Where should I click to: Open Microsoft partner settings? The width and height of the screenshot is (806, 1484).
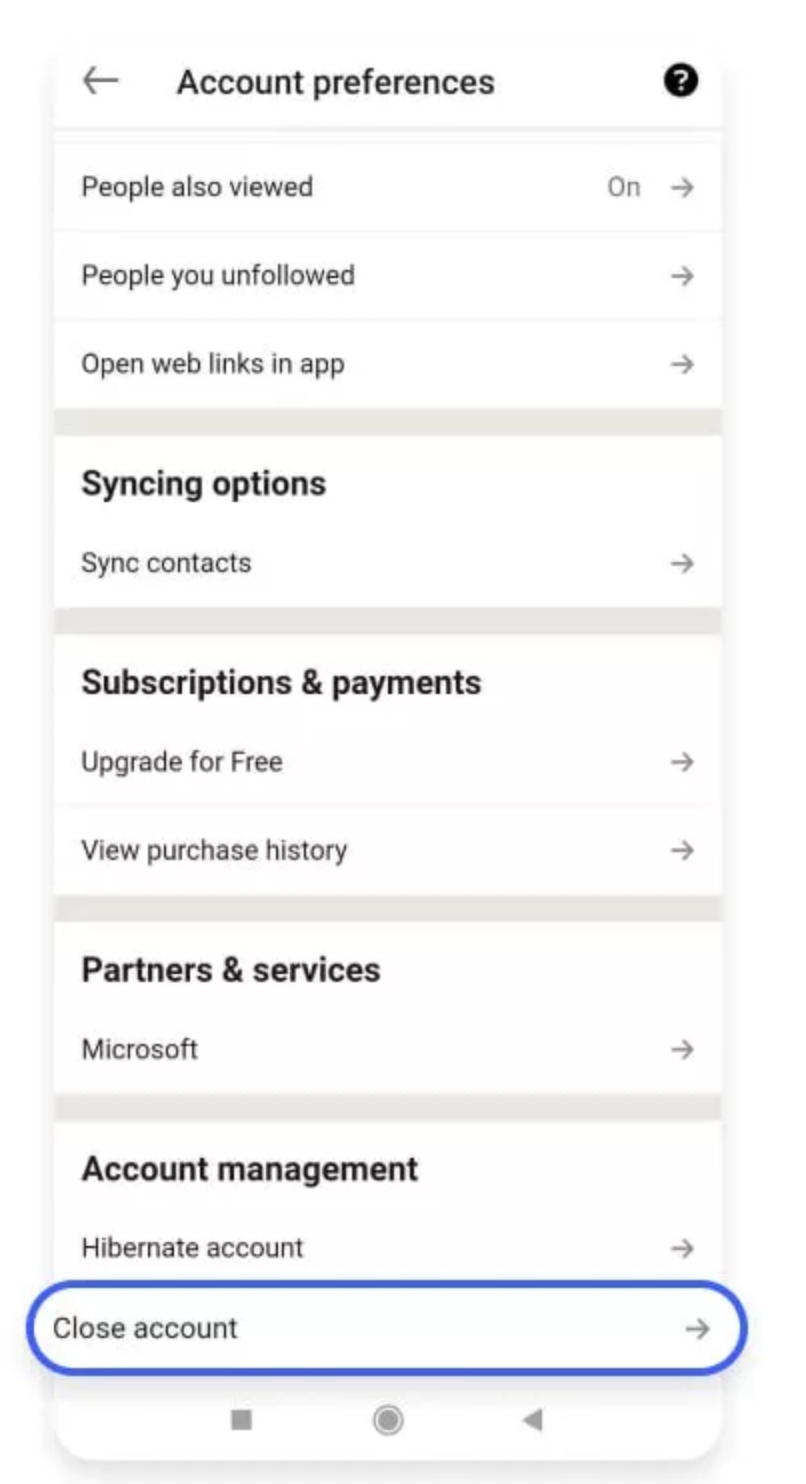(x=140, y=1049)
